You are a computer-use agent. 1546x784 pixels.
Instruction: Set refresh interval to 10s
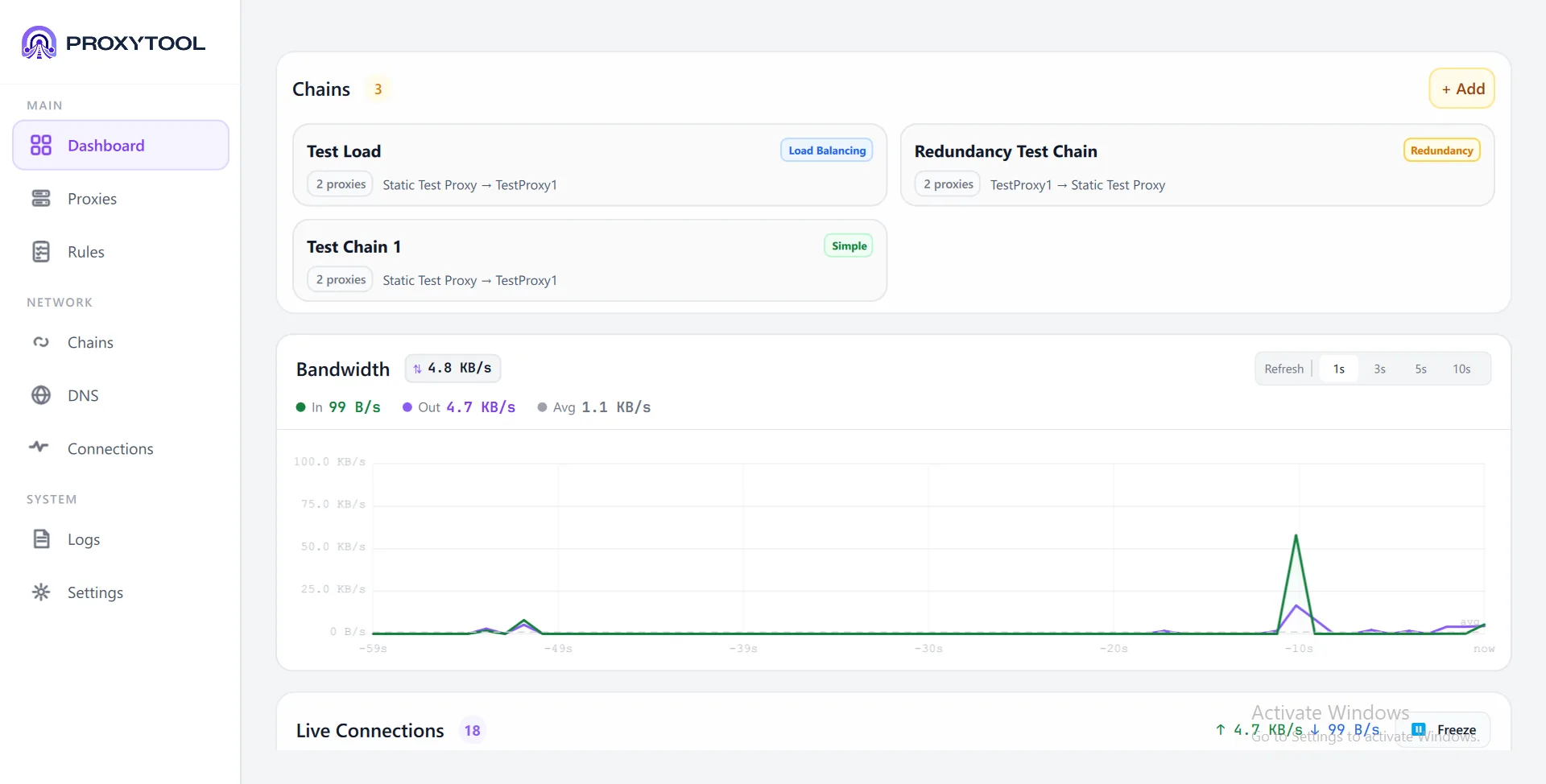point(1461,369)
